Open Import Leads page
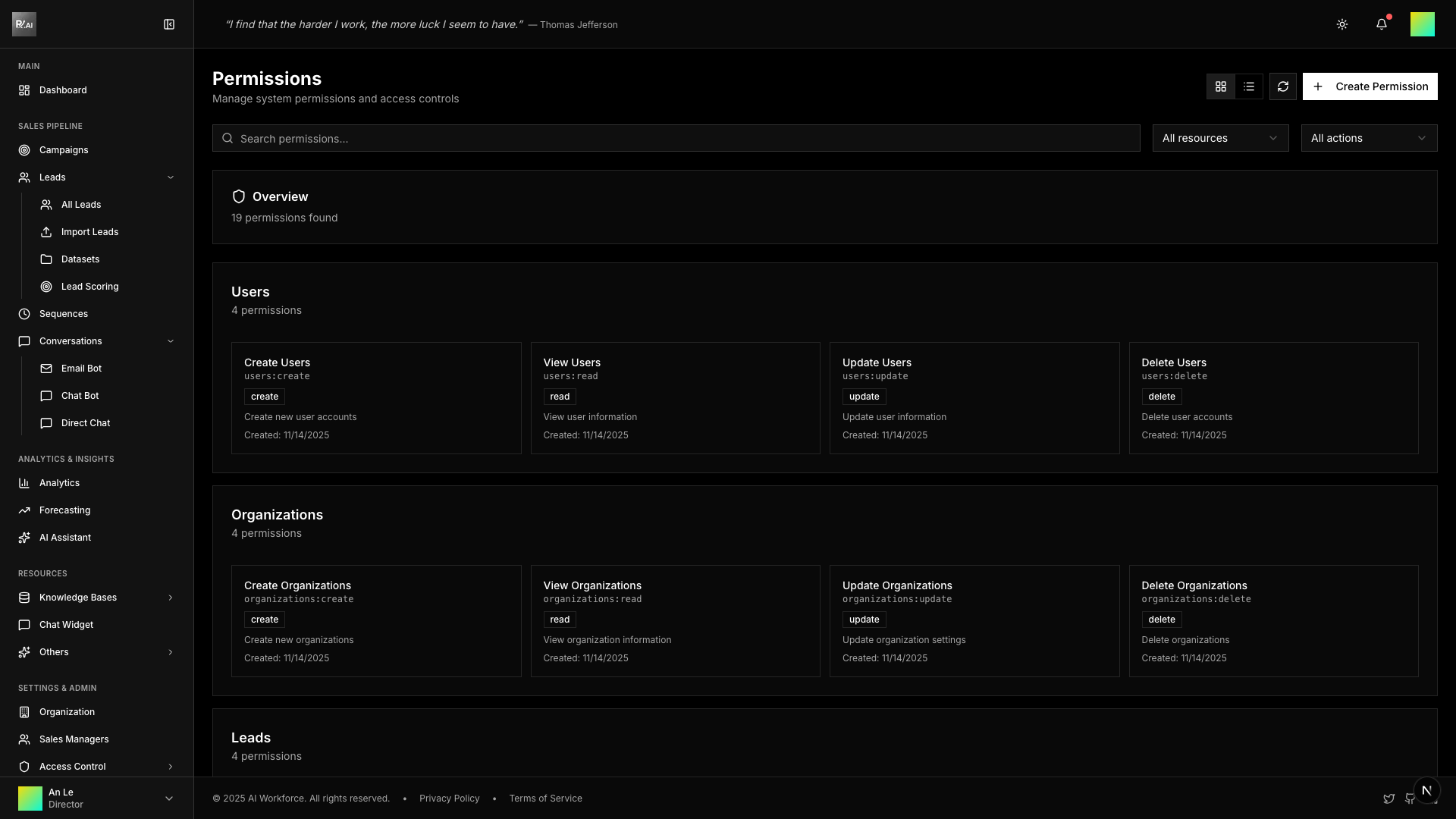 pyautogui.click(x=89, y=232)
